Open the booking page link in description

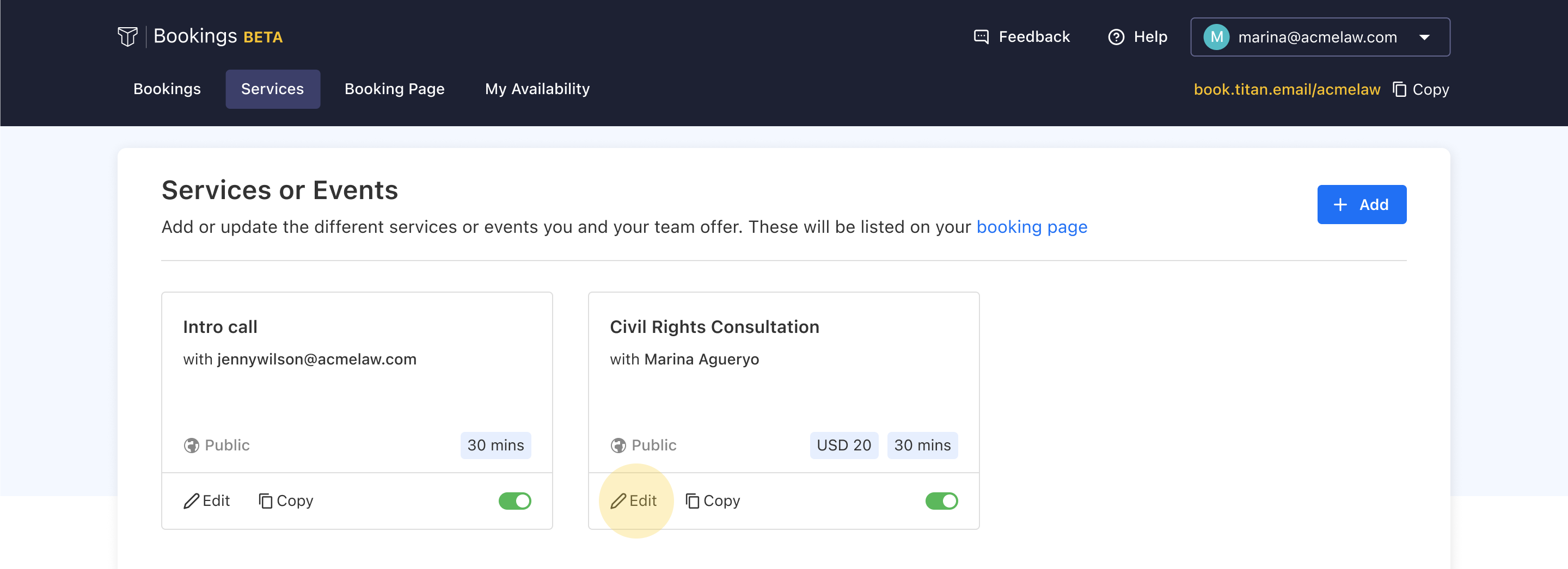click(1031, 227)
